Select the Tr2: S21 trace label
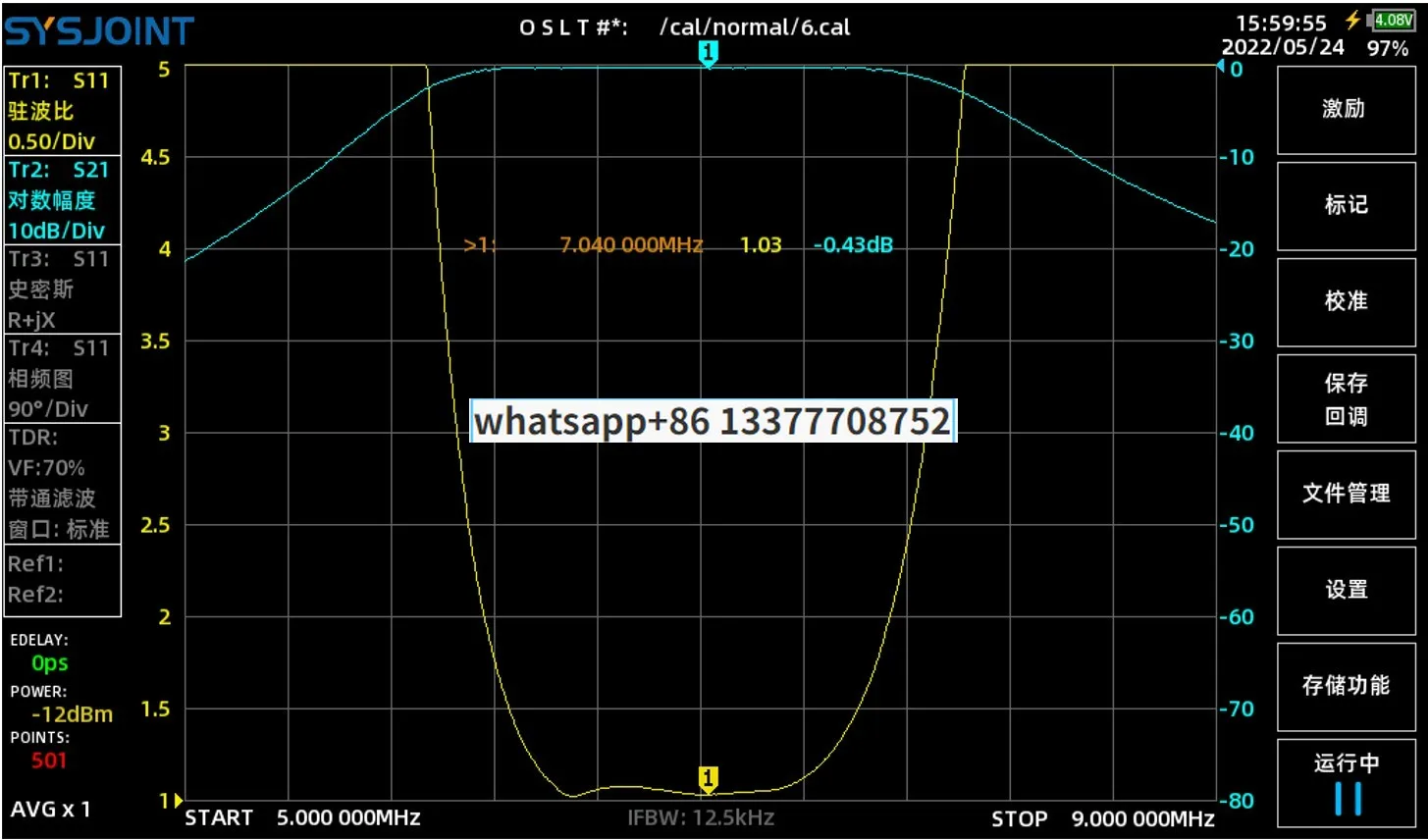Screen dimensions: 1428x840 click(x=59, y=170)
